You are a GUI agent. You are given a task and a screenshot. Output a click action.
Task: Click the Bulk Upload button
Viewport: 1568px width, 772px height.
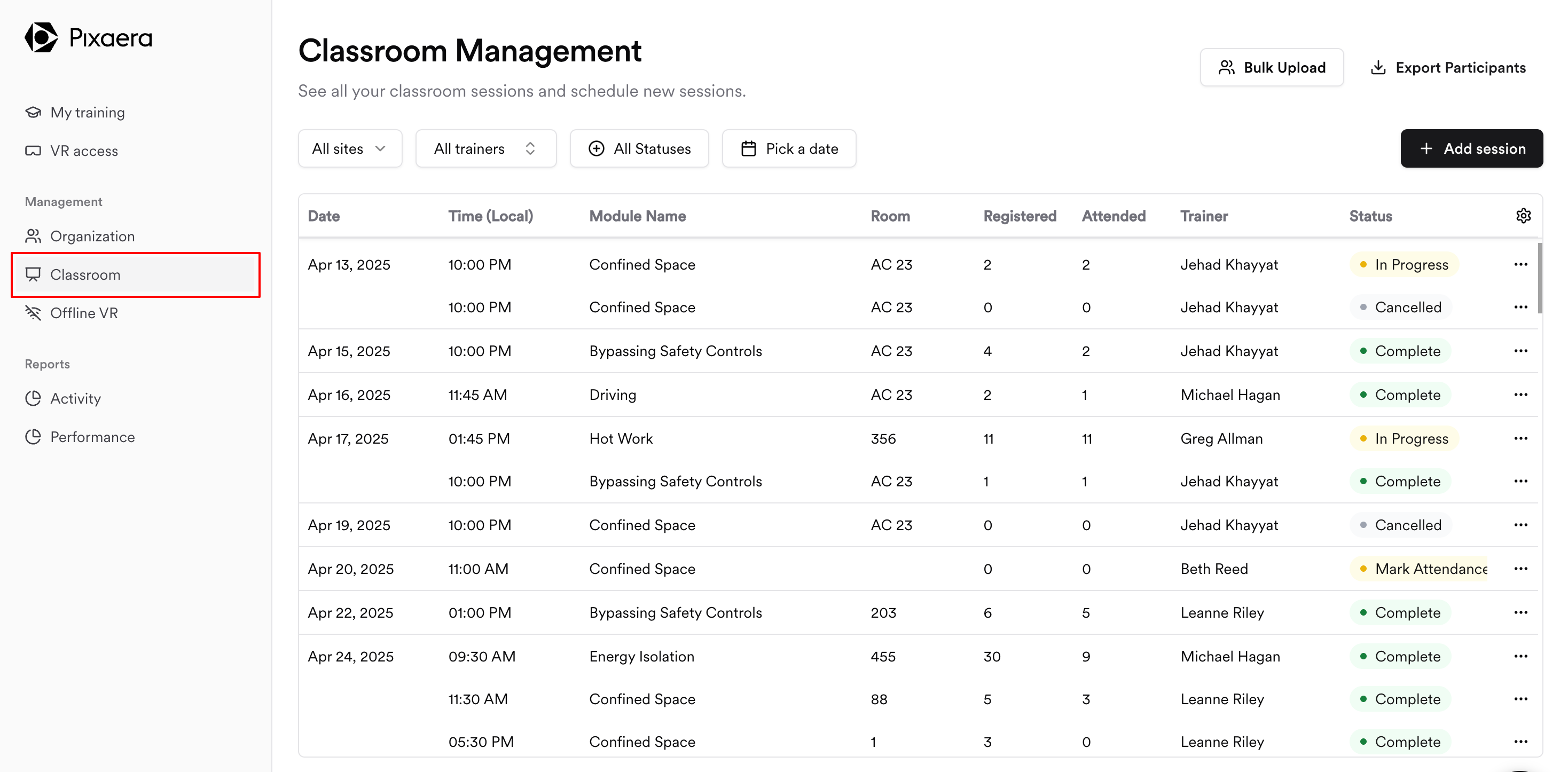coord(1272,67)
